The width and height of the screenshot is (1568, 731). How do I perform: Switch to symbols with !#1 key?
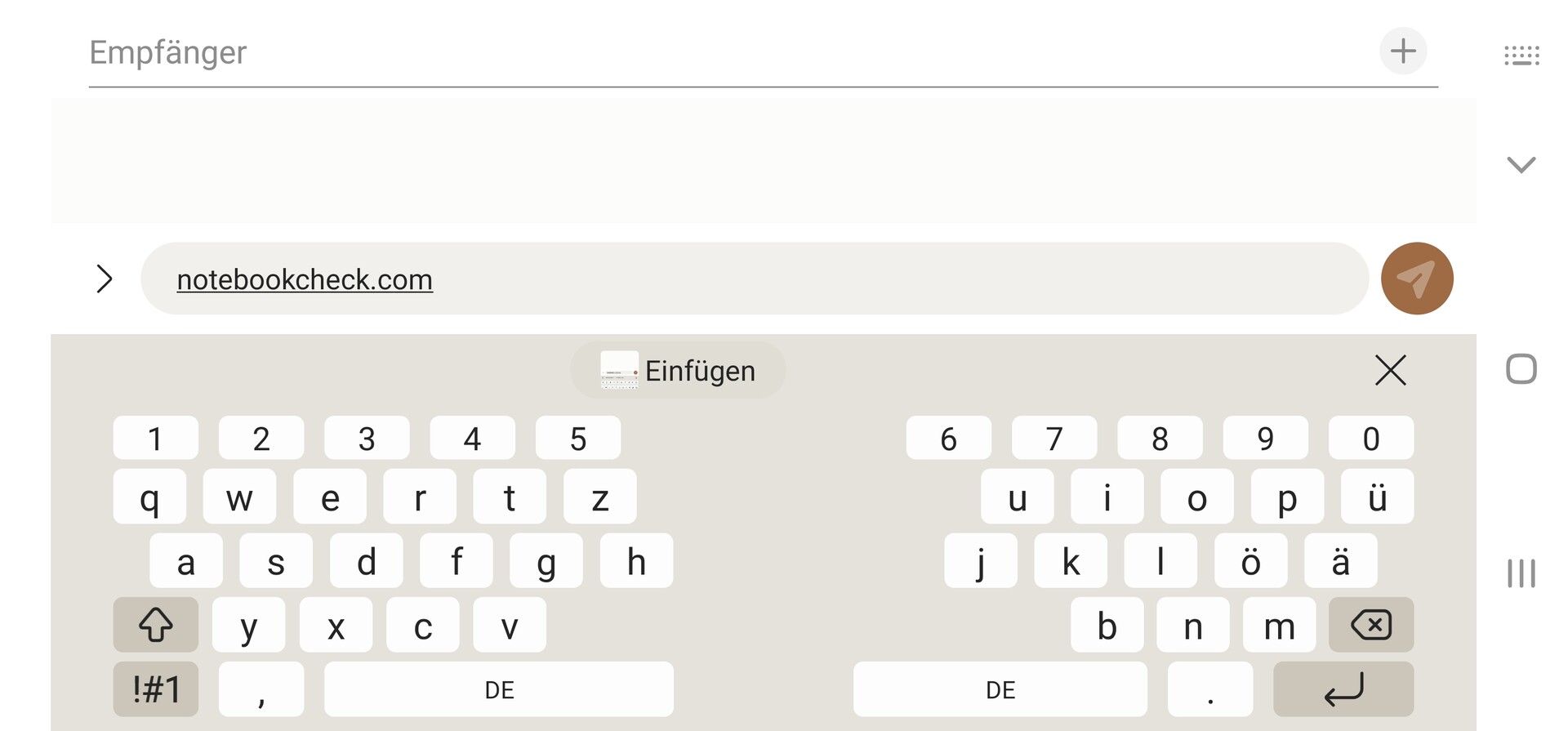(x=155, y=689)
